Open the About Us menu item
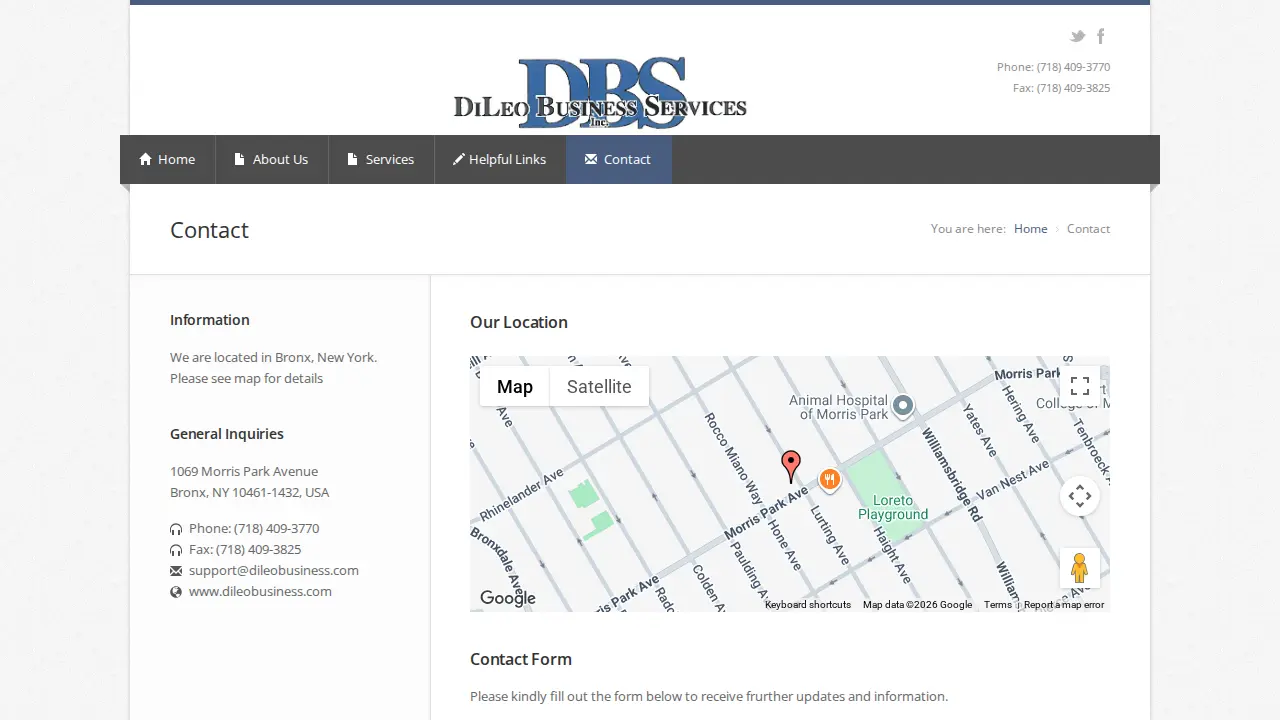This screenshot has height=720, width=1280. 272,159
